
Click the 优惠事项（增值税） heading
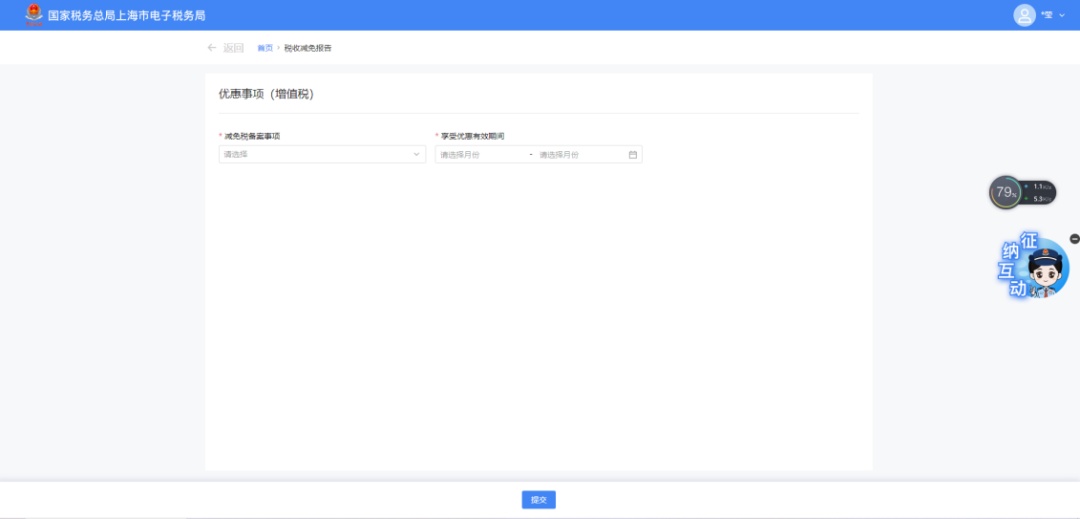pyautogui.click(x=266, y=94)
